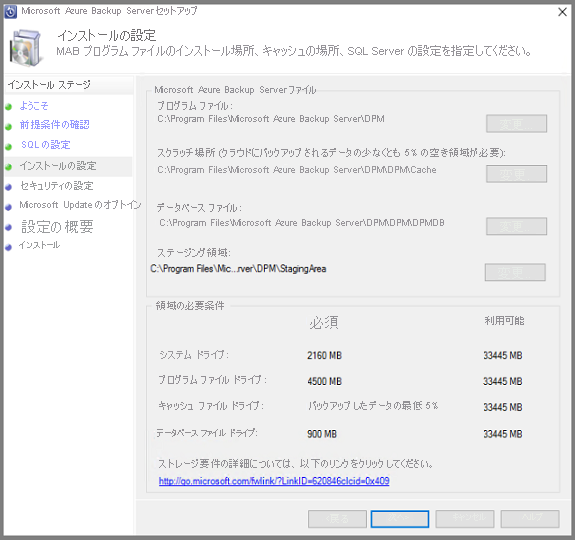Open the 前提条件の確認 stage
The image size is (575, 540).
(x=54, y=125)
